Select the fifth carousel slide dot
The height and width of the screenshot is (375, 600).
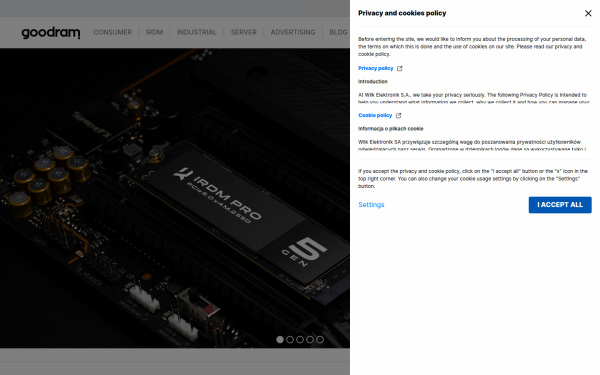coord(320,339)
